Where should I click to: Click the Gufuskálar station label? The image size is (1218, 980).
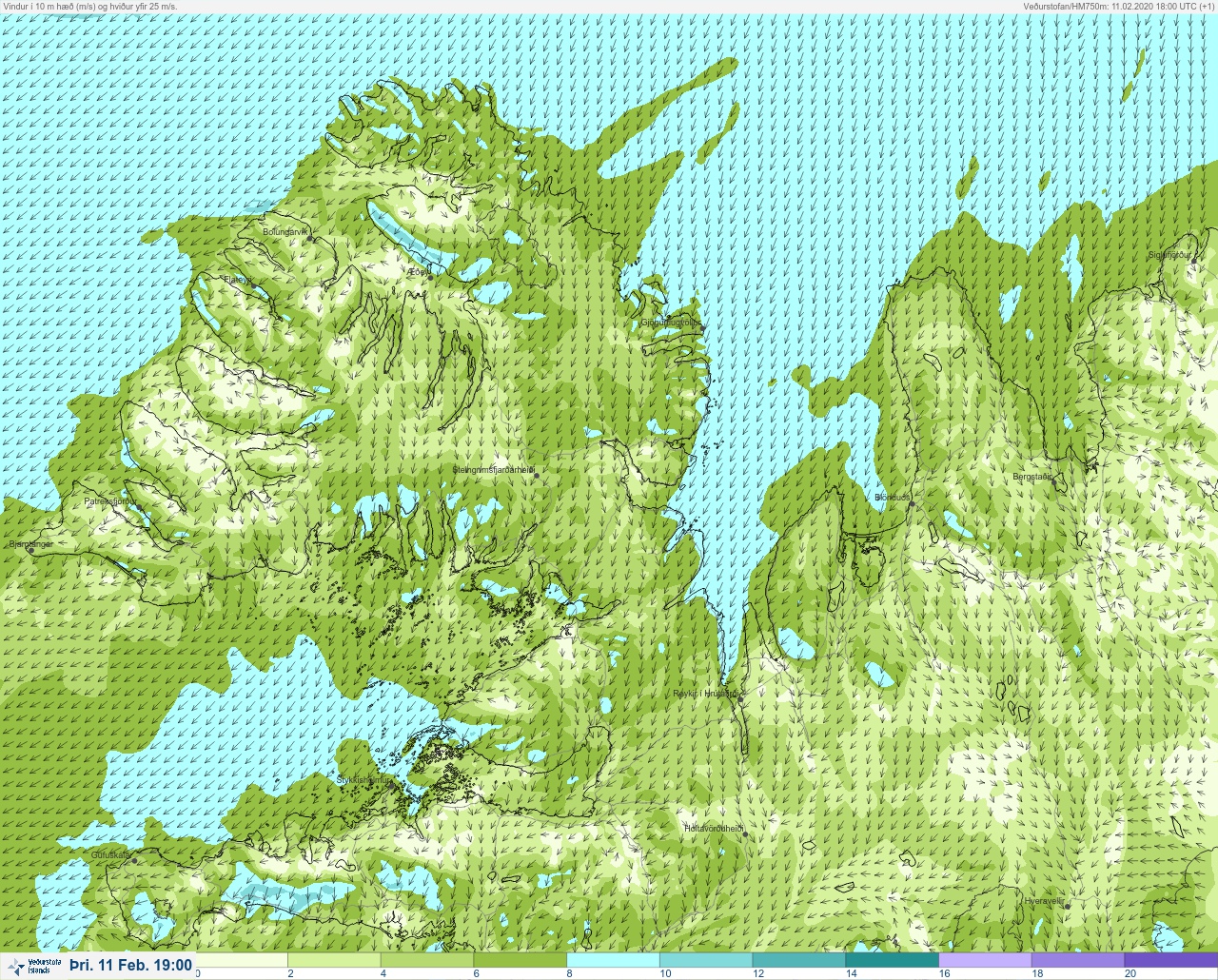pos(110,855)
